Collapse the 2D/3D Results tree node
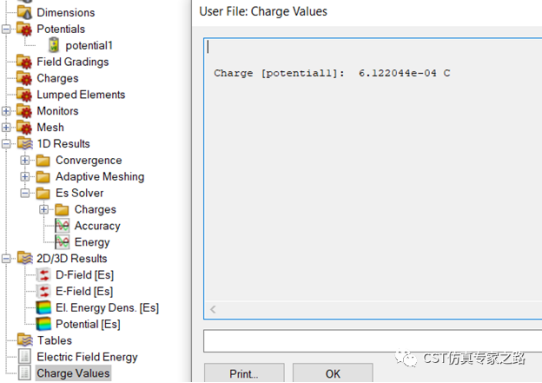This screenshot has height=383, width=542. pyautogui.click(x=6, y=259)
